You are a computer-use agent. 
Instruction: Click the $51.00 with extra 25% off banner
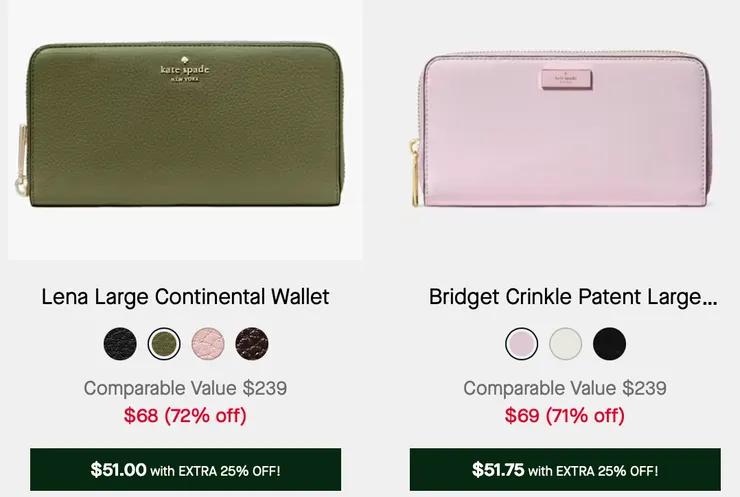click(x=185, y=470)
